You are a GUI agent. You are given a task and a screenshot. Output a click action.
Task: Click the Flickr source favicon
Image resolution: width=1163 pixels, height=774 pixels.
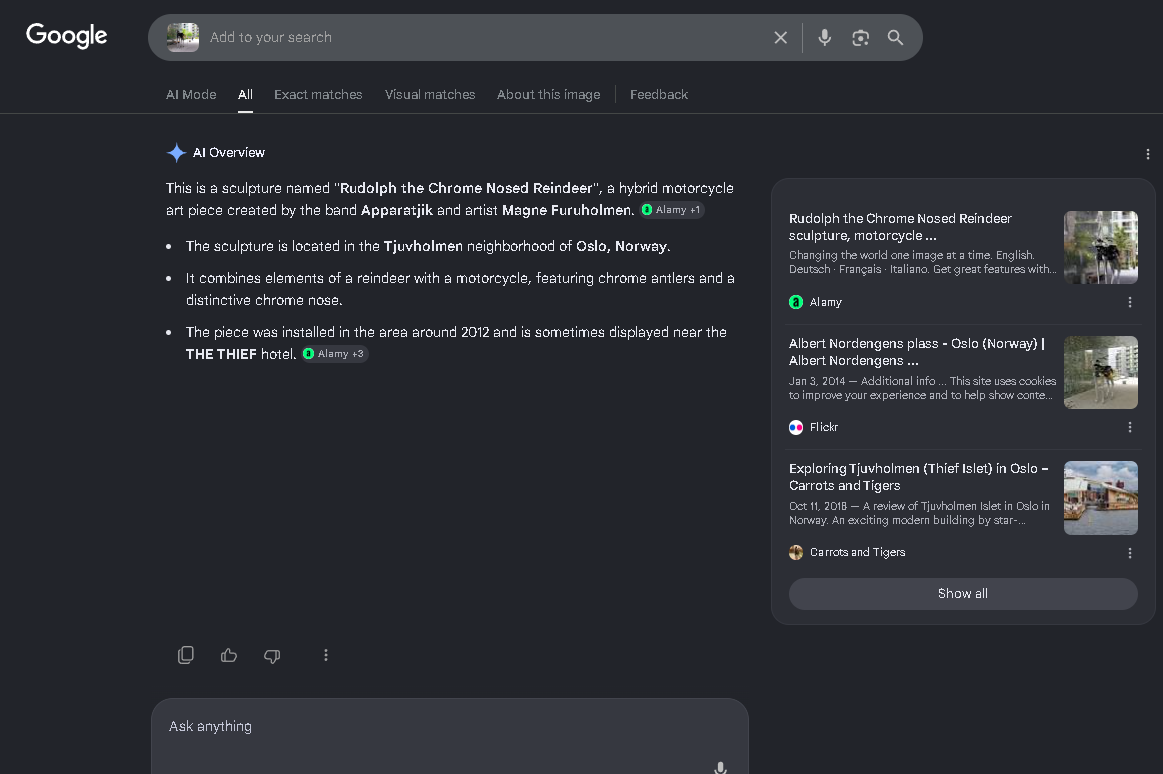click(x=796, y=428)
